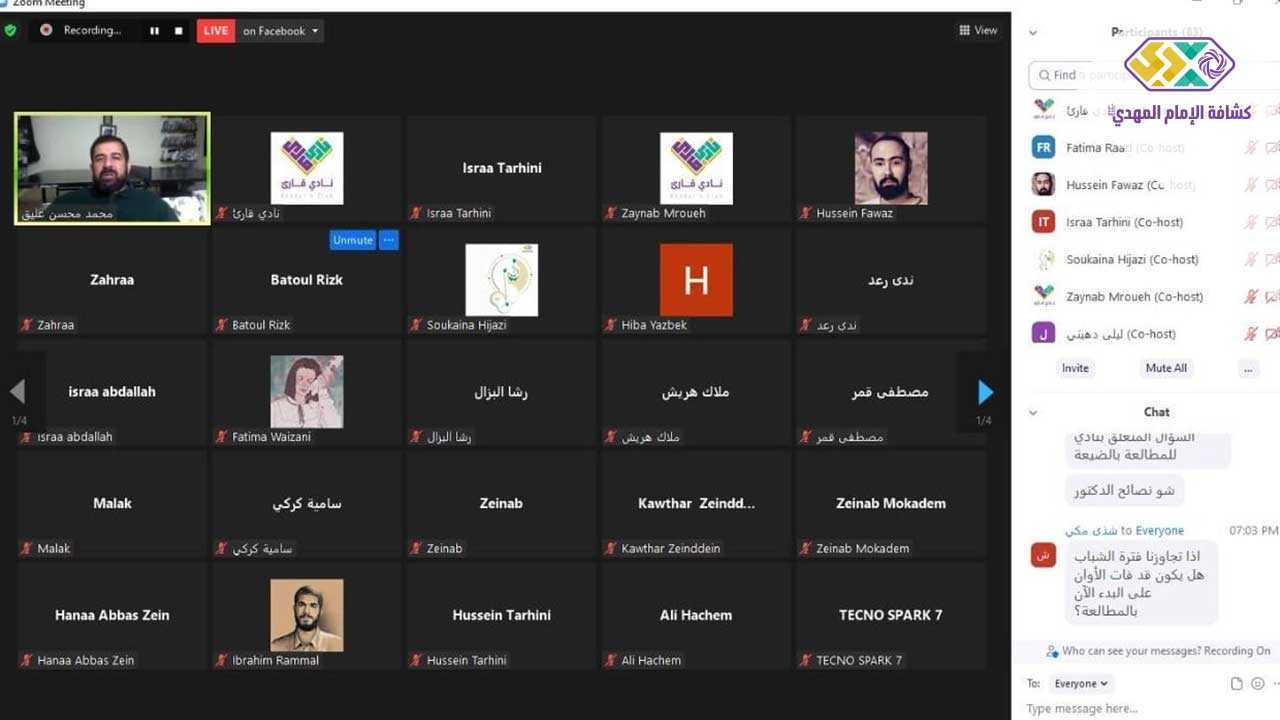Collapse the Participants panel chevron
The image size is (1280, 720).
1033,33
